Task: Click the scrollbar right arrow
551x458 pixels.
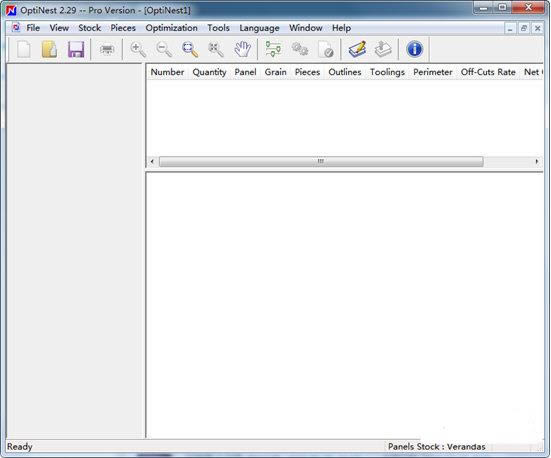Action: [537, 161]
